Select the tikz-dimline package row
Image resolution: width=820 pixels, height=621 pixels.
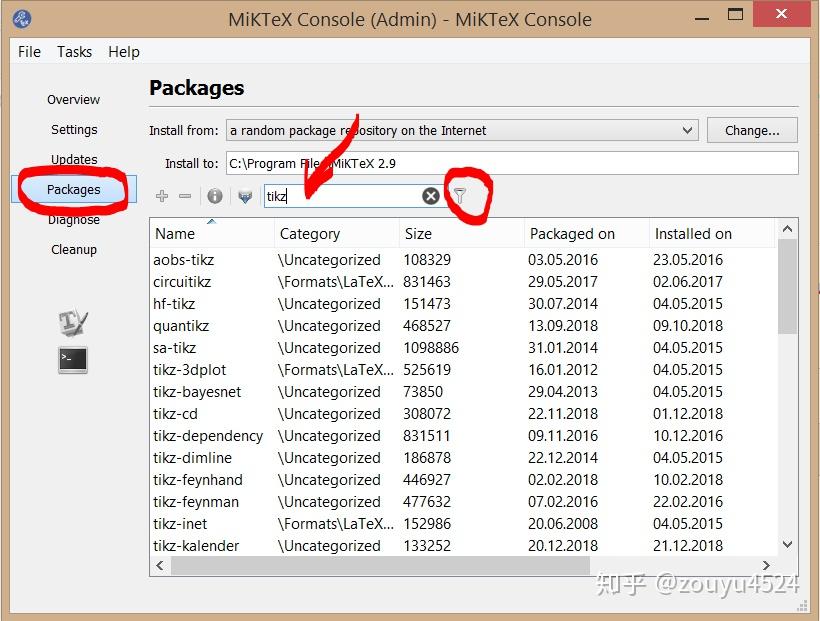click(x=463, y=457)
